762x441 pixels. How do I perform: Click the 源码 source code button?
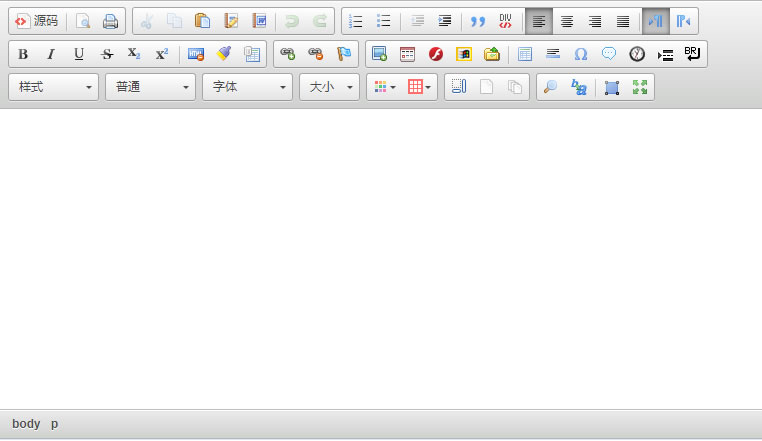point(36,21)
